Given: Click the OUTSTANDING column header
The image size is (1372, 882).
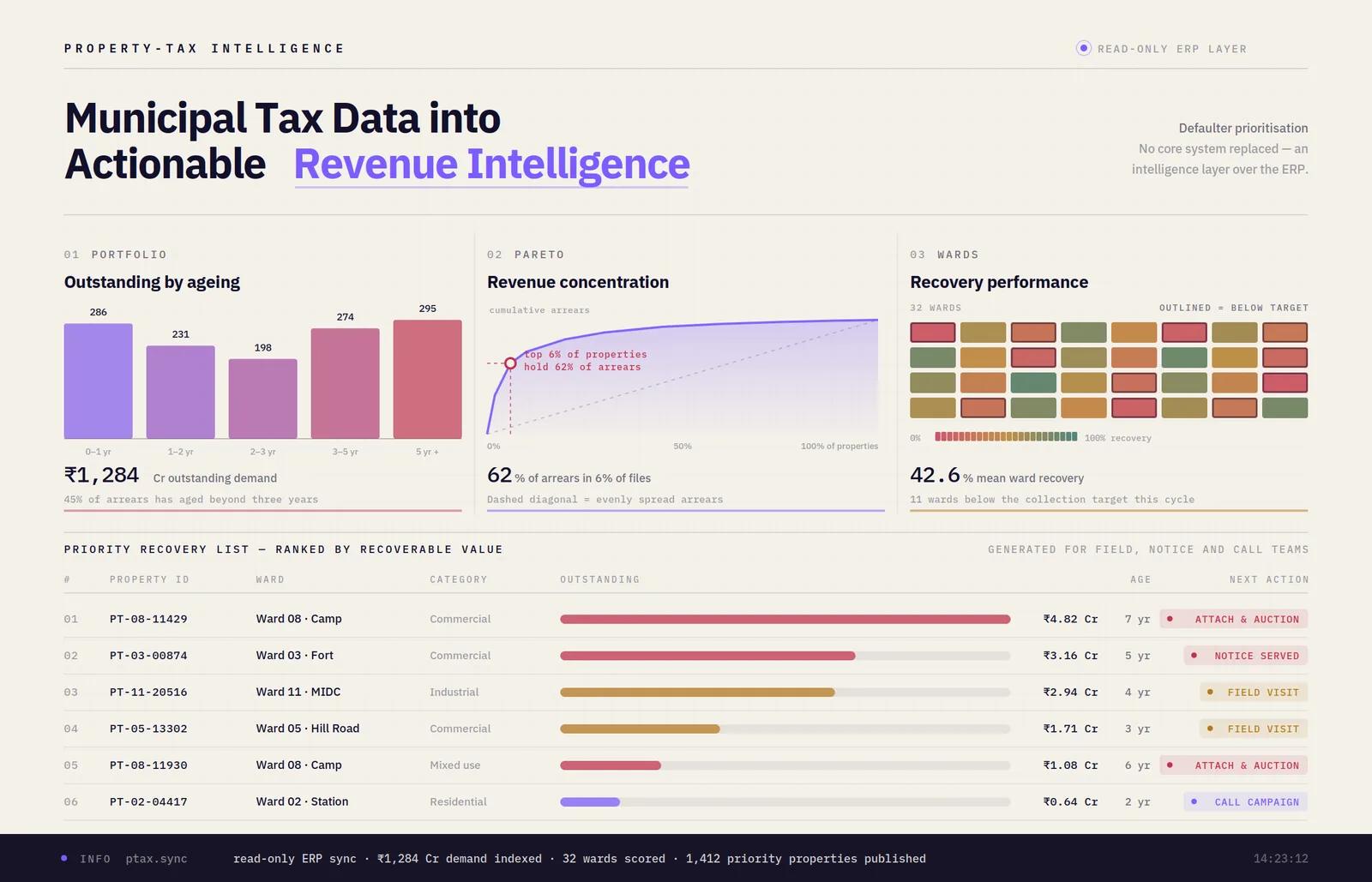Looking at the screenshot, I should click(x=600, y=580).
